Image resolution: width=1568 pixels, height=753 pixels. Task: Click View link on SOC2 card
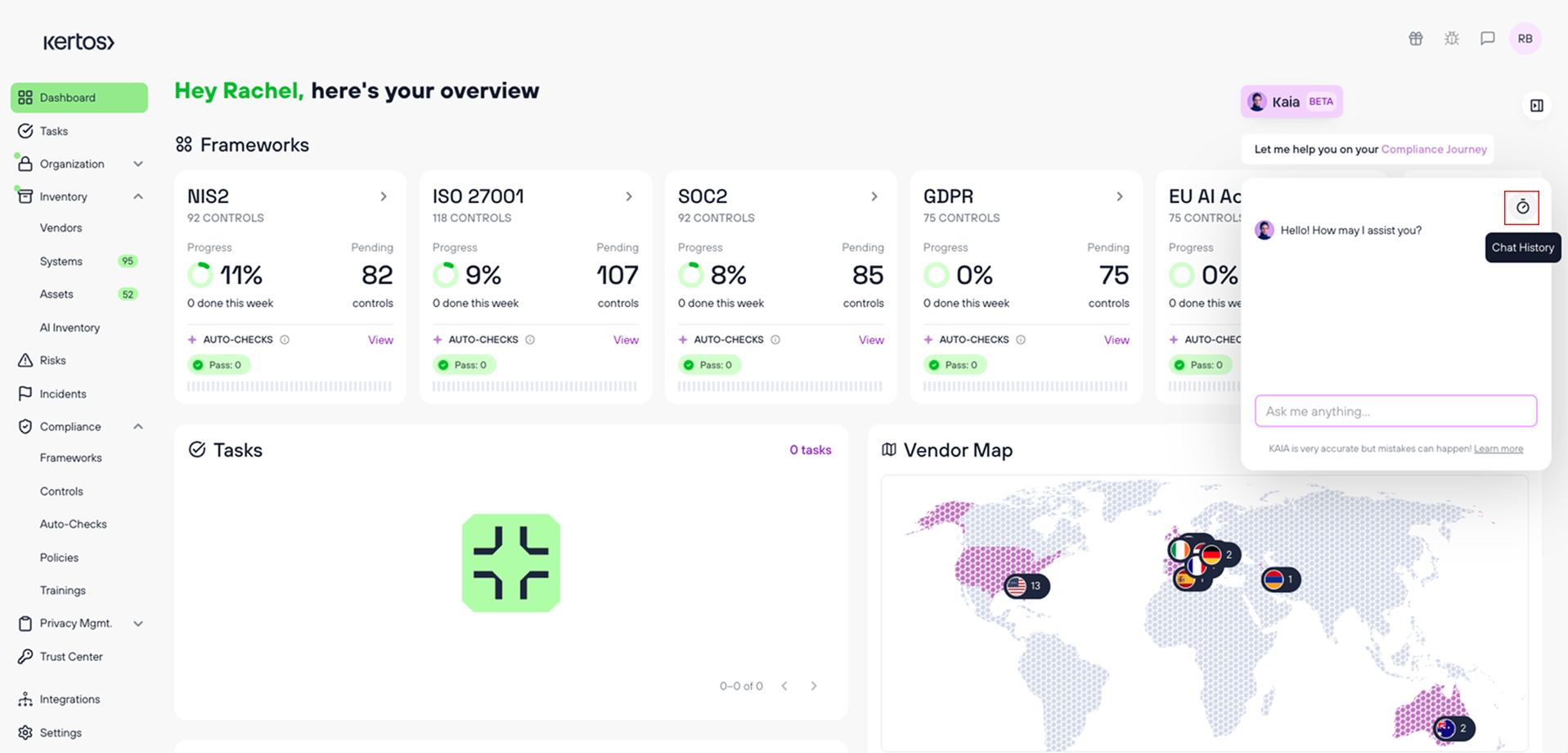[x=871, y=340]
